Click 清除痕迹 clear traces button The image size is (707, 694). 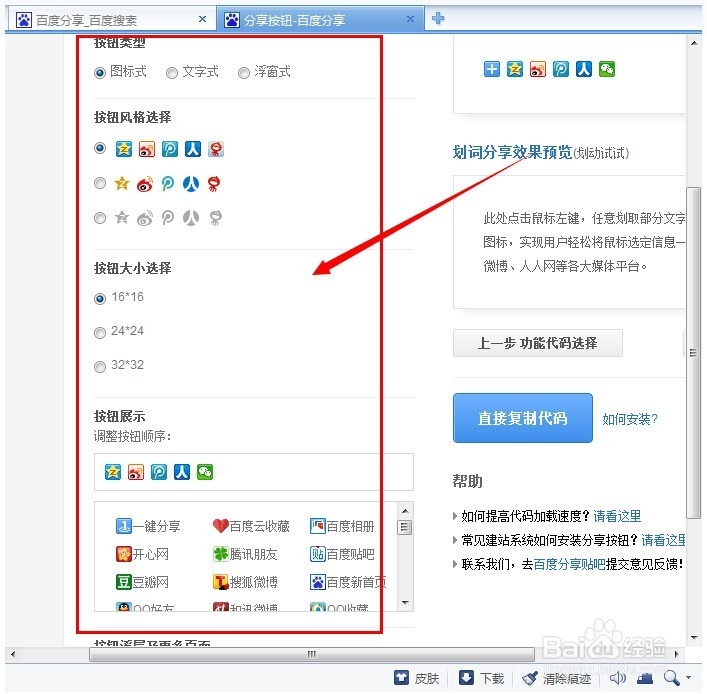pos(556,678)
